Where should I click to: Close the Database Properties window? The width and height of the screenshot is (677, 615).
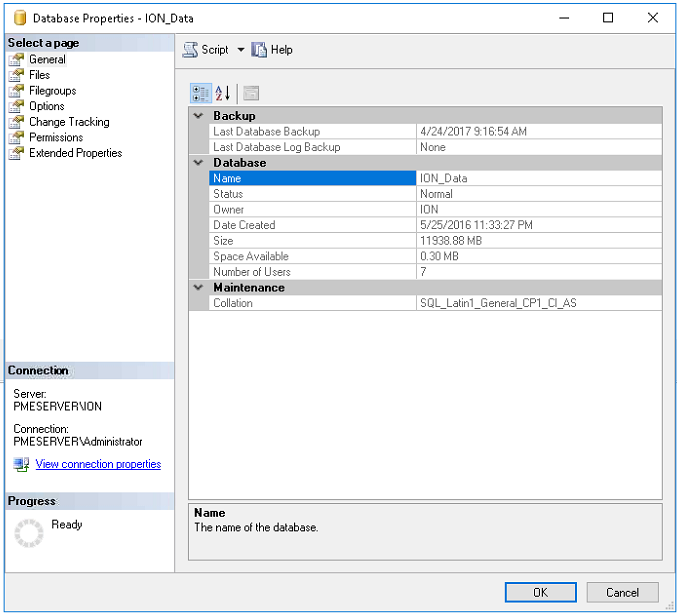pos(652,18)
